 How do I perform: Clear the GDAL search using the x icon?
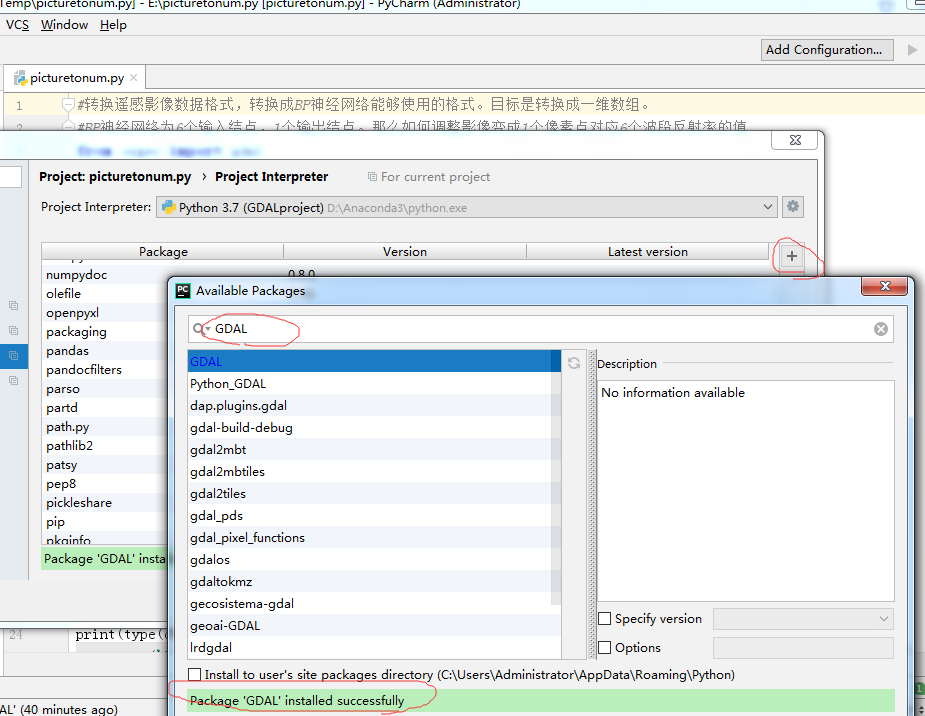click(x=879, y=328)
